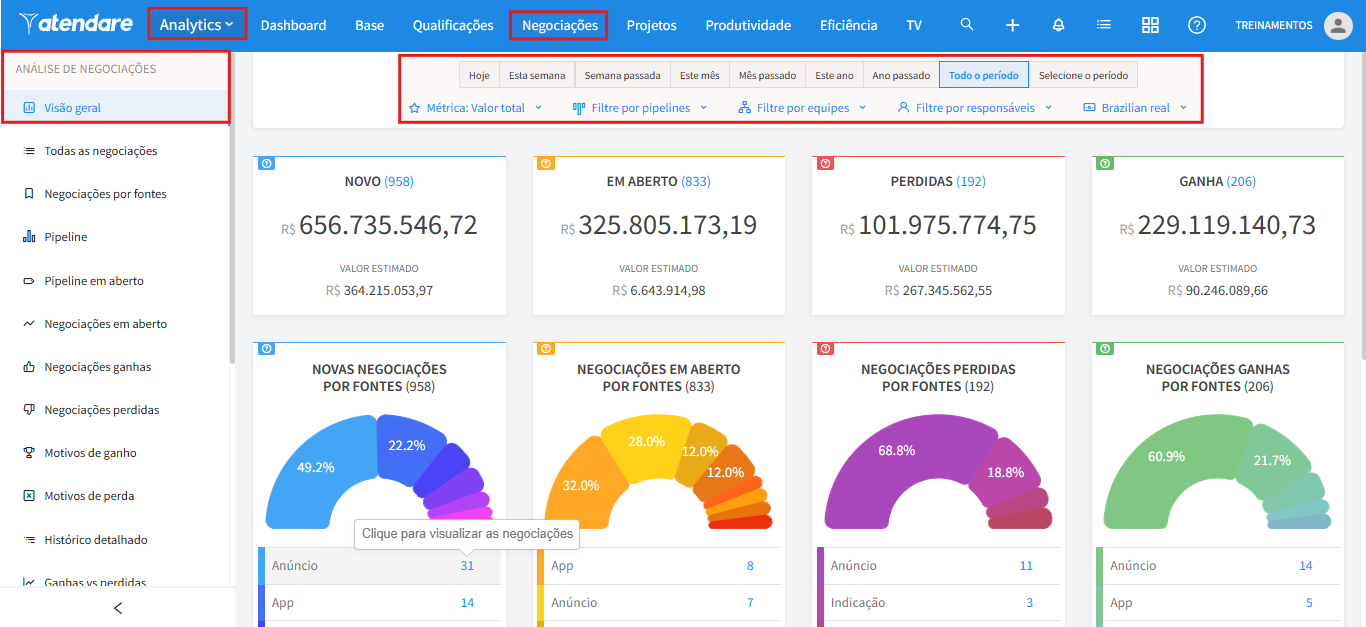Click the user avatar icon
Viewport: 1366px width, 627px height.
click(x=1338, y=25)
